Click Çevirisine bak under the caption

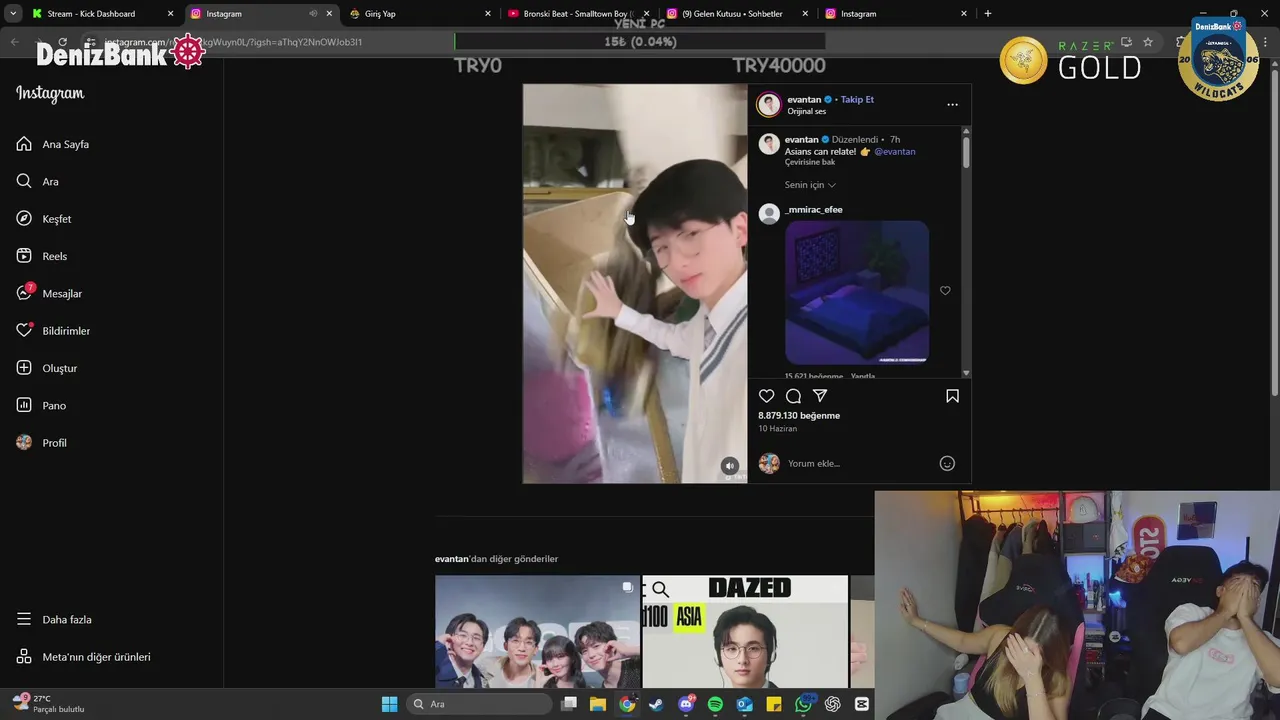810,162
